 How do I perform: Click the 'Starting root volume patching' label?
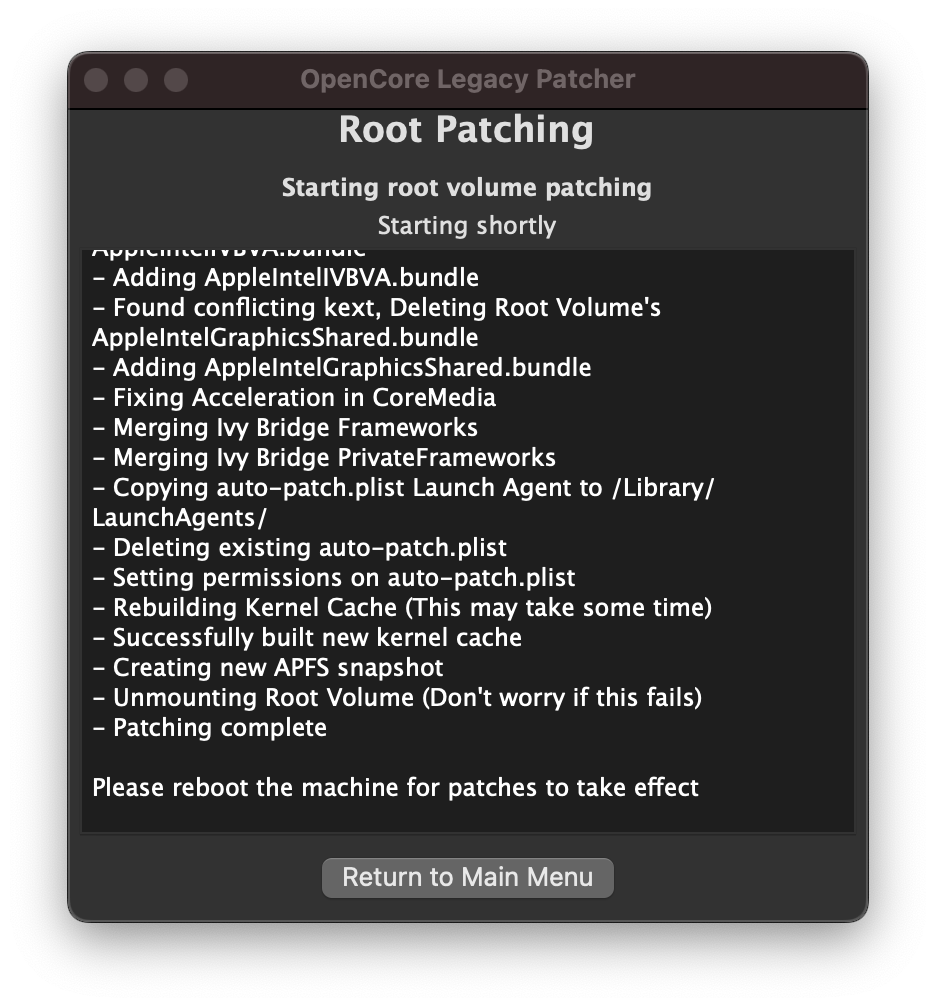(466, 188)
